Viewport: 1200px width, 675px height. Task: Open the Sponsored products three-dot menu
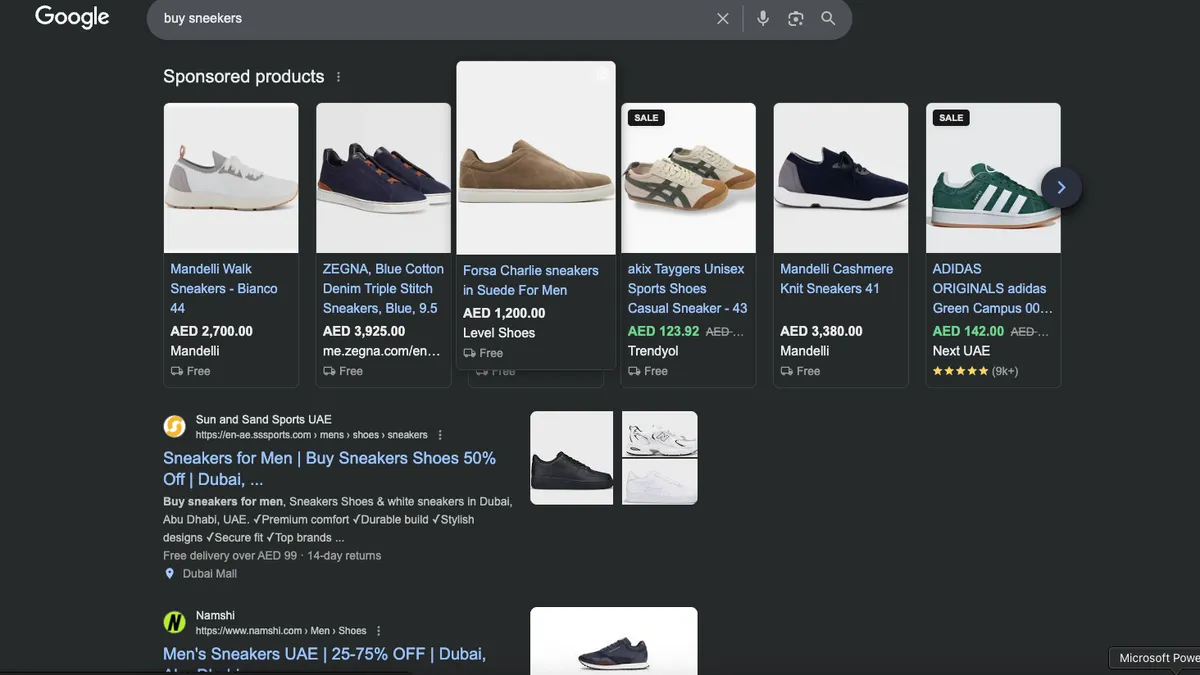(x=338, y=76)
